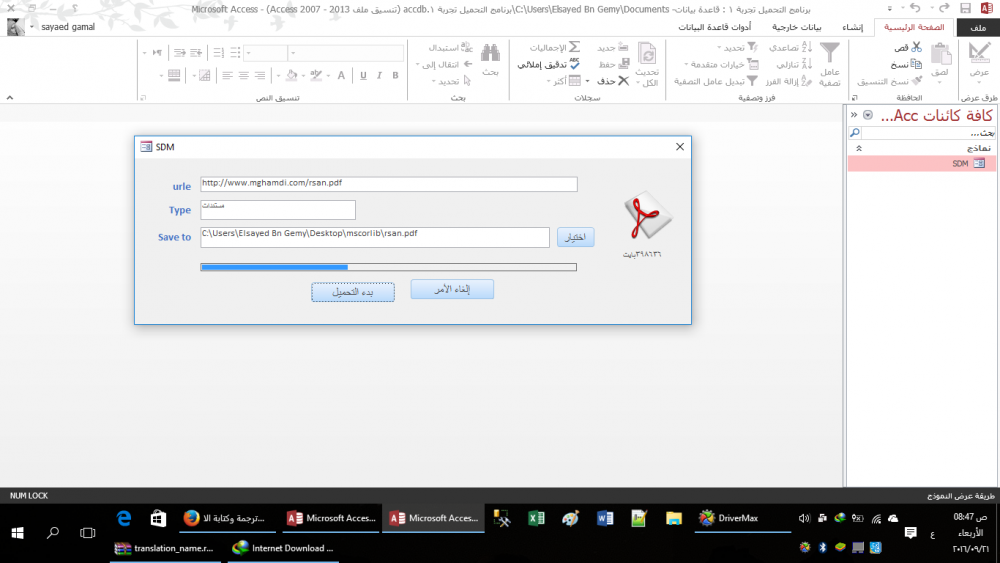The height and width of the screenshot is (563, 1000).
Task: Open the More (أكثر) records dropdown
Action: point(564,81)
